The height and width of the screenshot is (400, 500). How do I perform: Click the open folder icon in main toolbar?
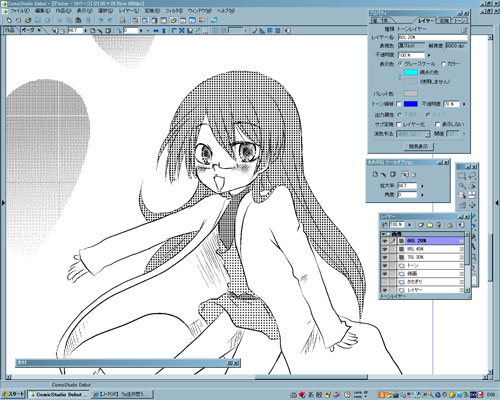28,20
